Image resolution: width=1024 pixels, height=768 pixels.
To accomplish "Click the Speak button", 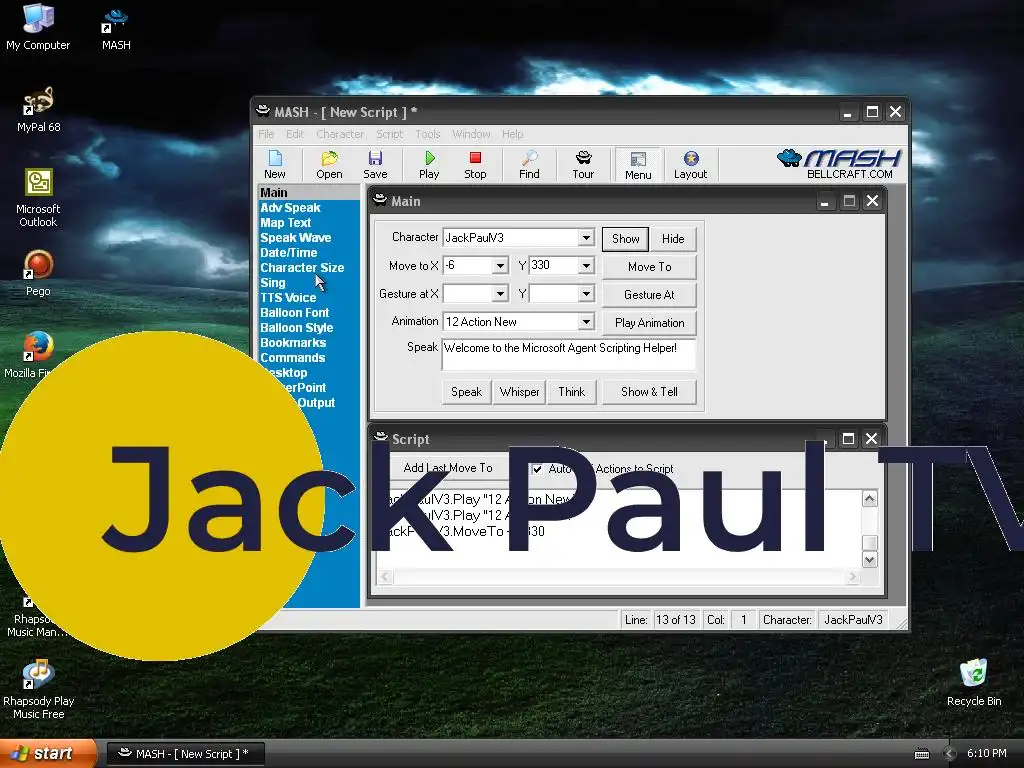I will click(x=466, y=392).
